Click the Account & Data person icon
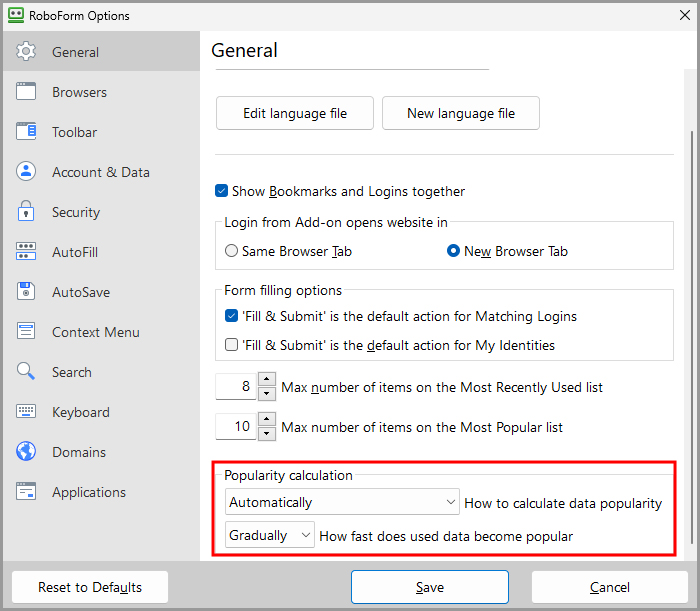The image size is (700, 611). click(x=26, y=171)
